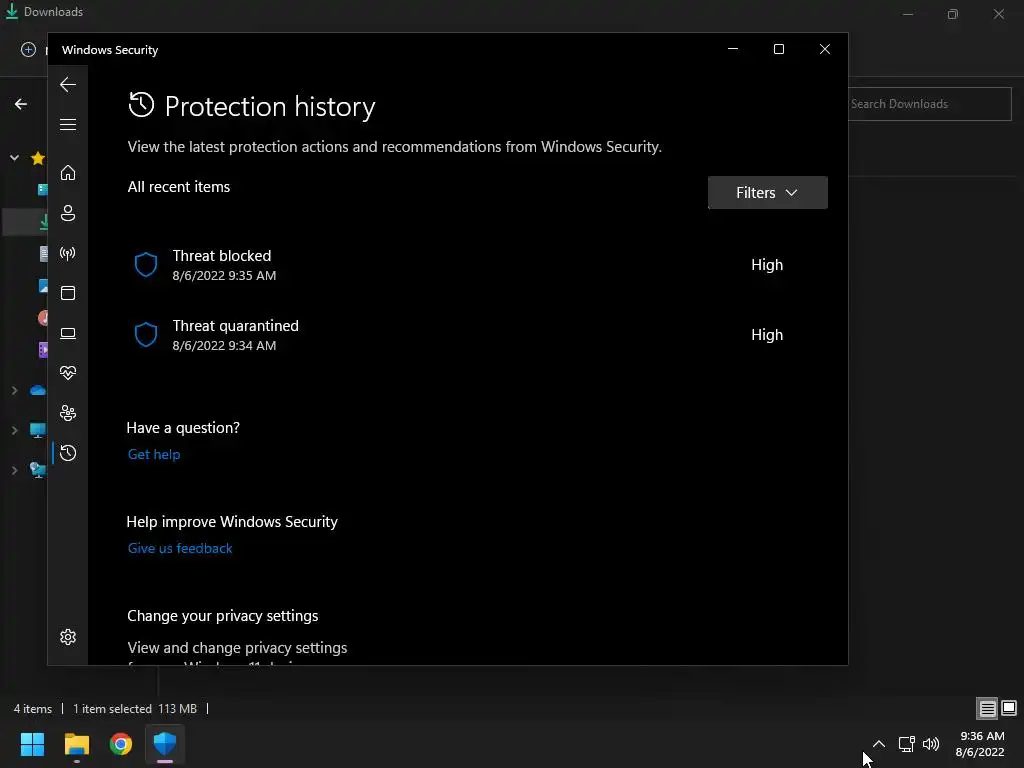
Task: Open volume tray icon
Action: 931,744
